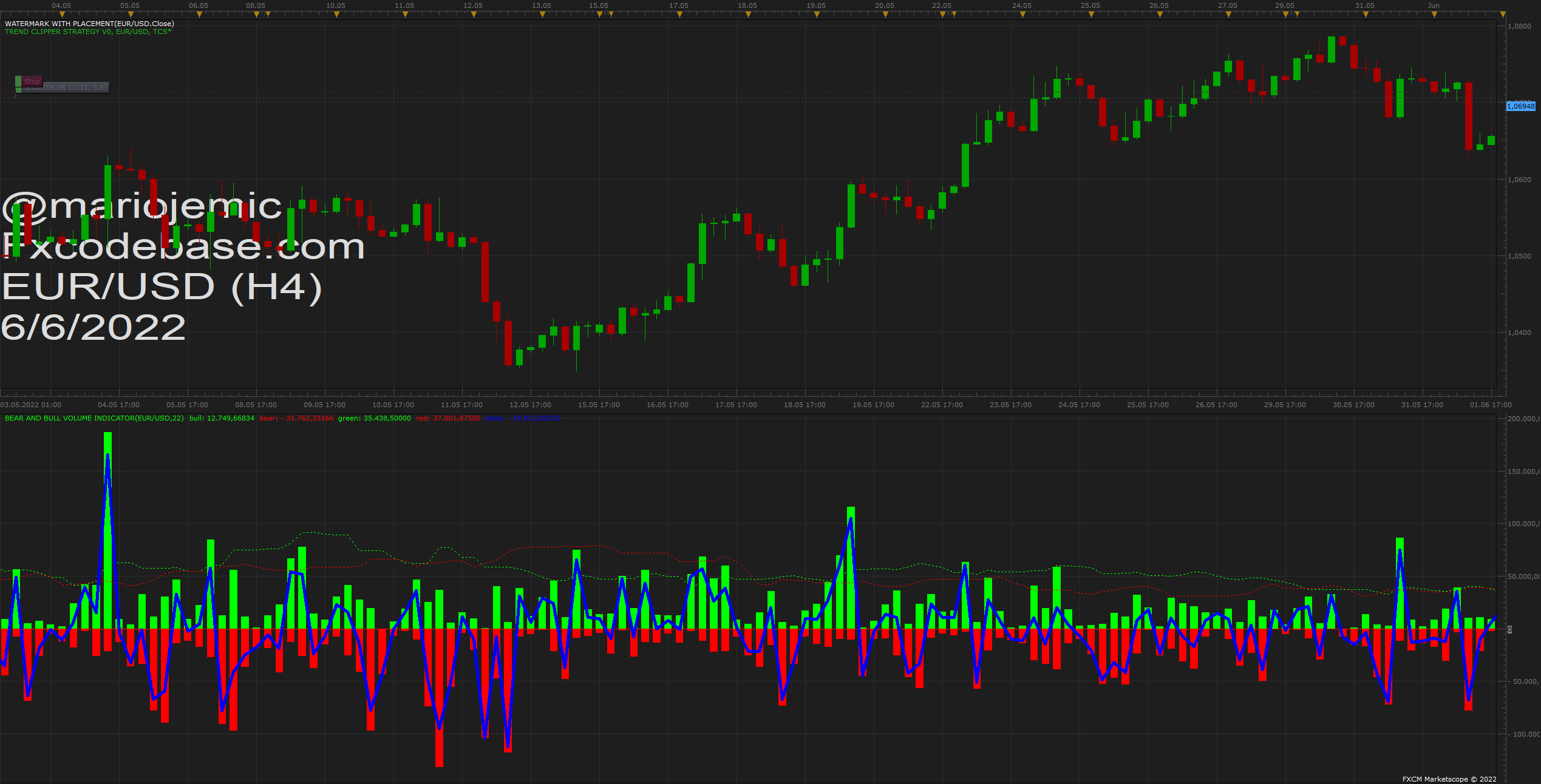Click the day marker under 27.05
Screen dimensions: 1541x784
1228,15
